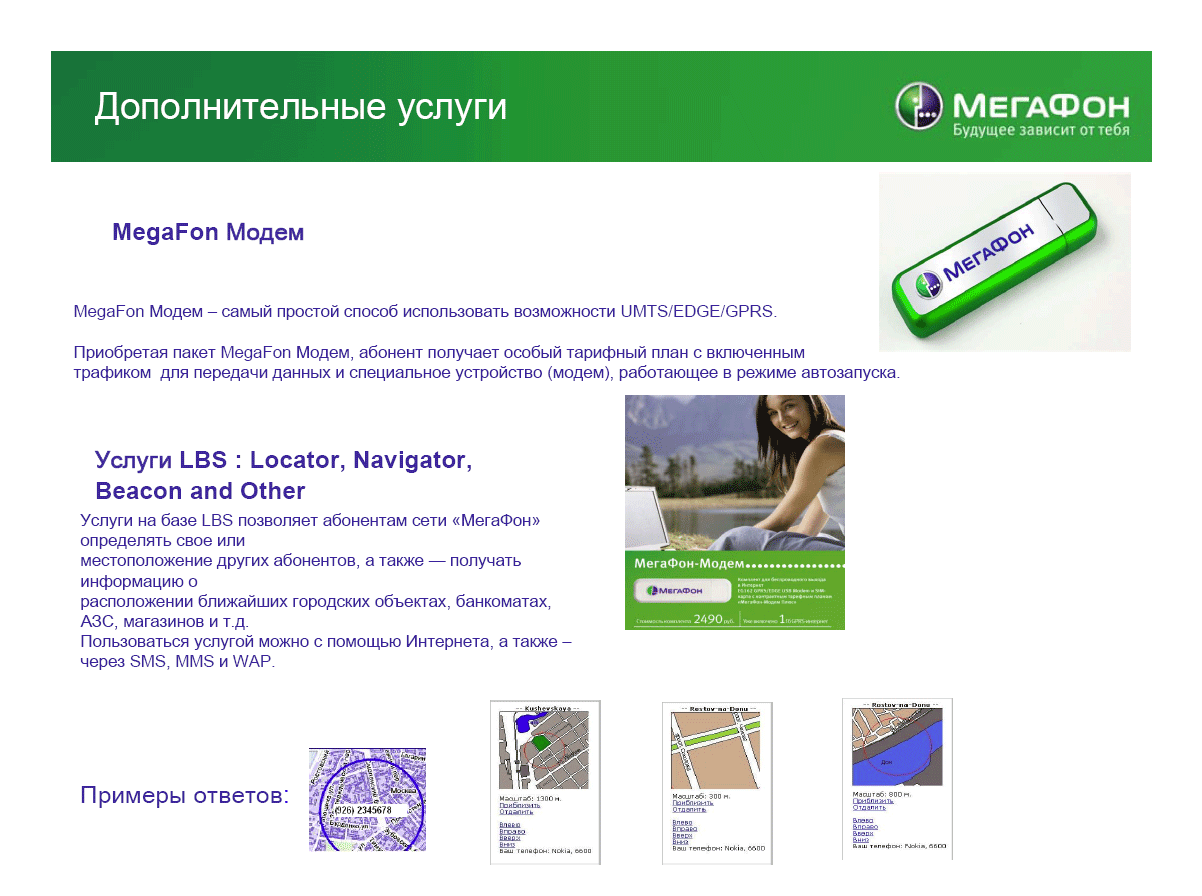1202x896 pixels.
Task: Click Вправо in the 800 м scale card
Action: tap(865, 827)
